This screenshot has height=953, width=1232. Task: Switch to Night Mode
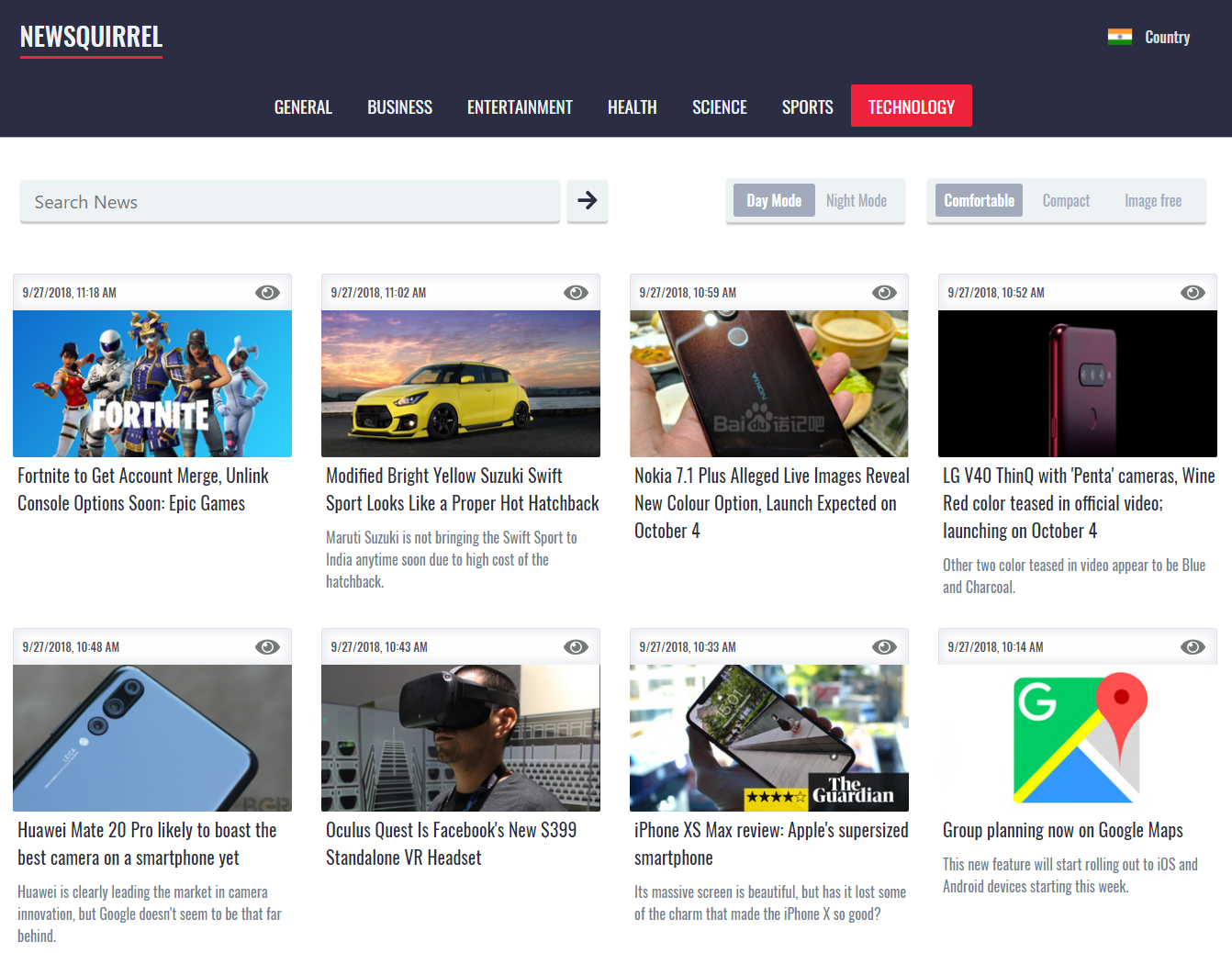click(857, 200)
